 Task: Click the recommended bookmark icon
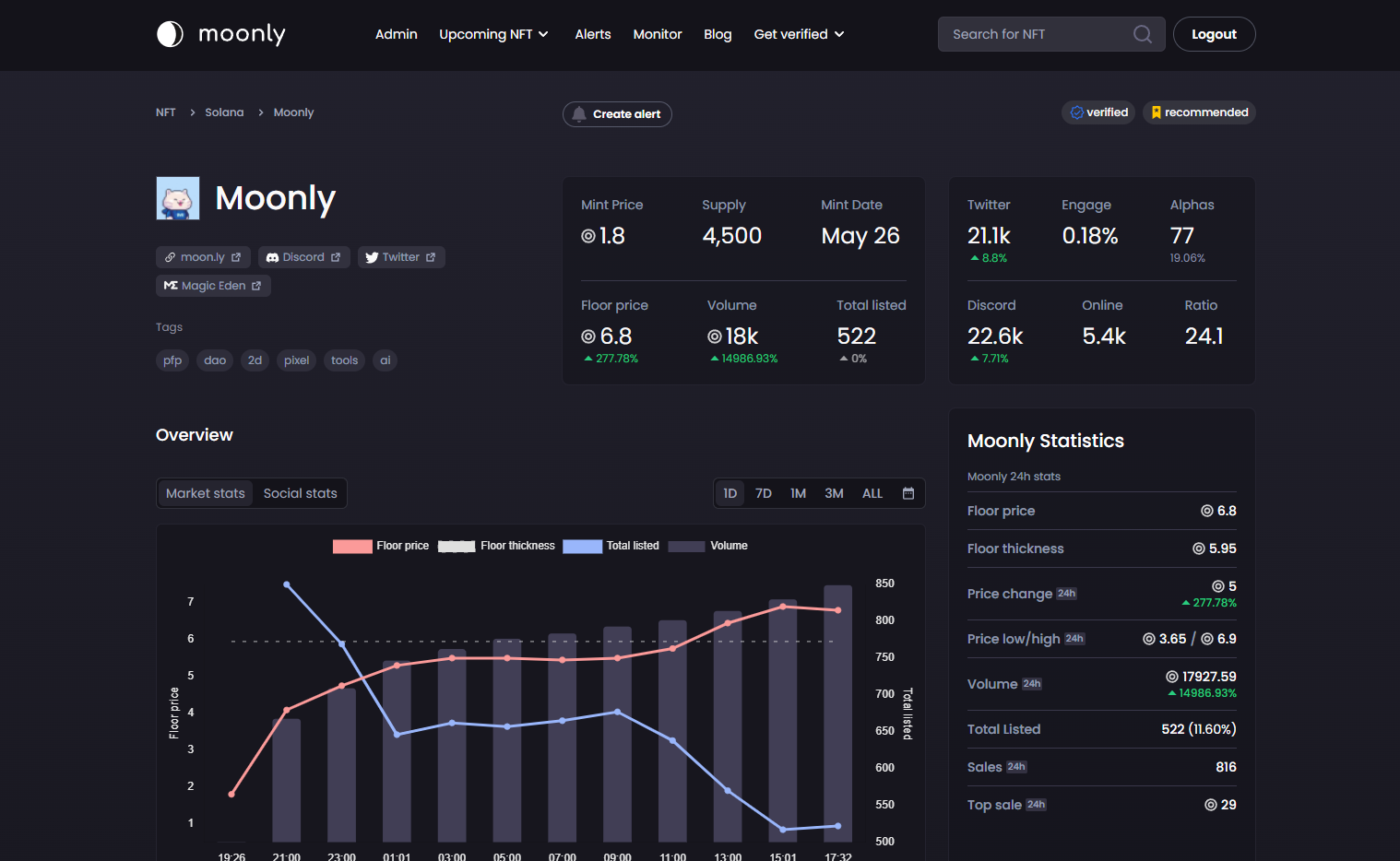tap(1157, 112)
